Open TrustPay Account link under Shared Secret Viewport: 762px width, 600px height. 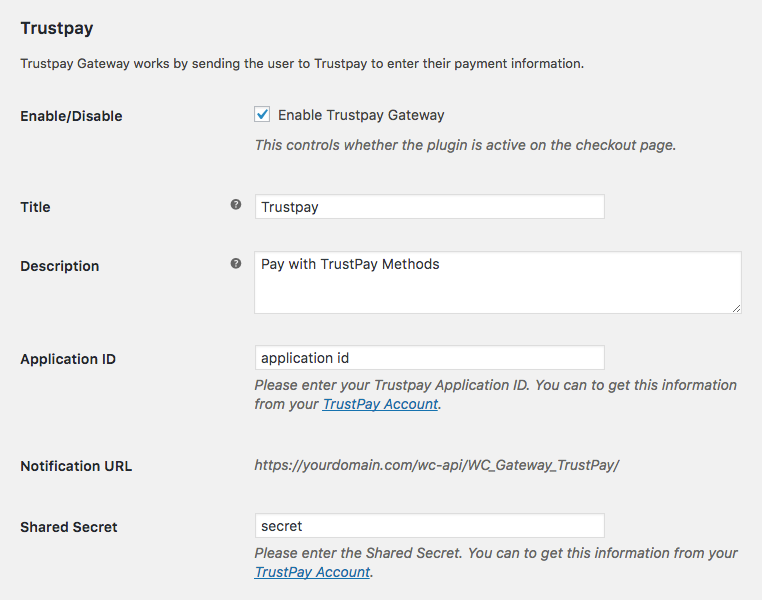pos(312,572)
